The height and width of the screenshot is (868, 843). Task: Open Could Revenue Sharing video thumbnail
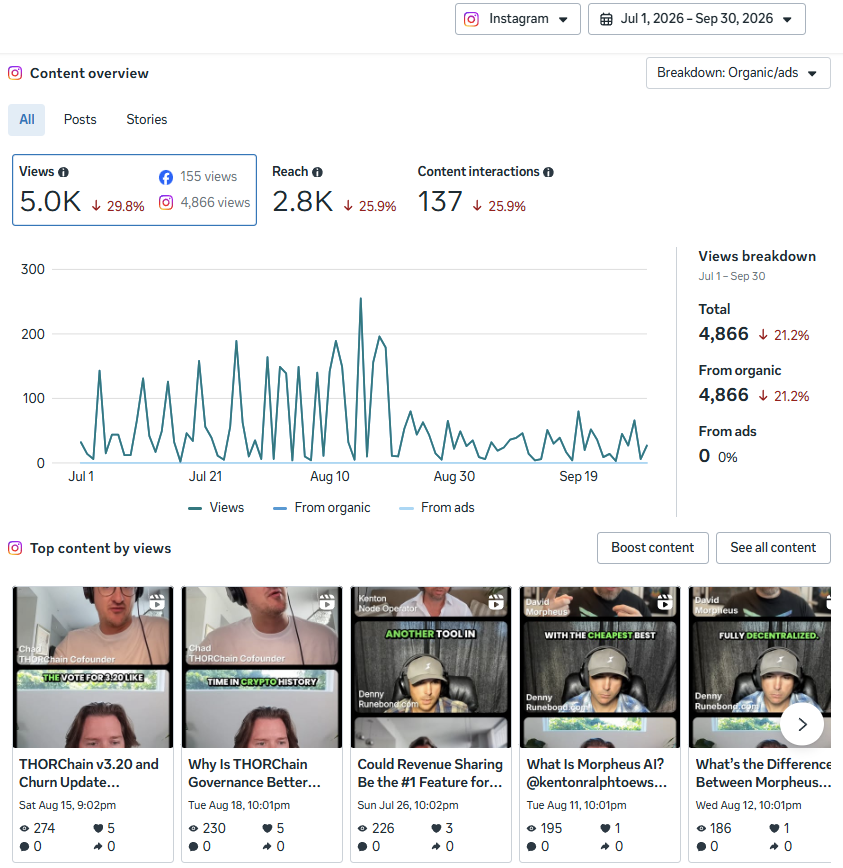[431, 667]
